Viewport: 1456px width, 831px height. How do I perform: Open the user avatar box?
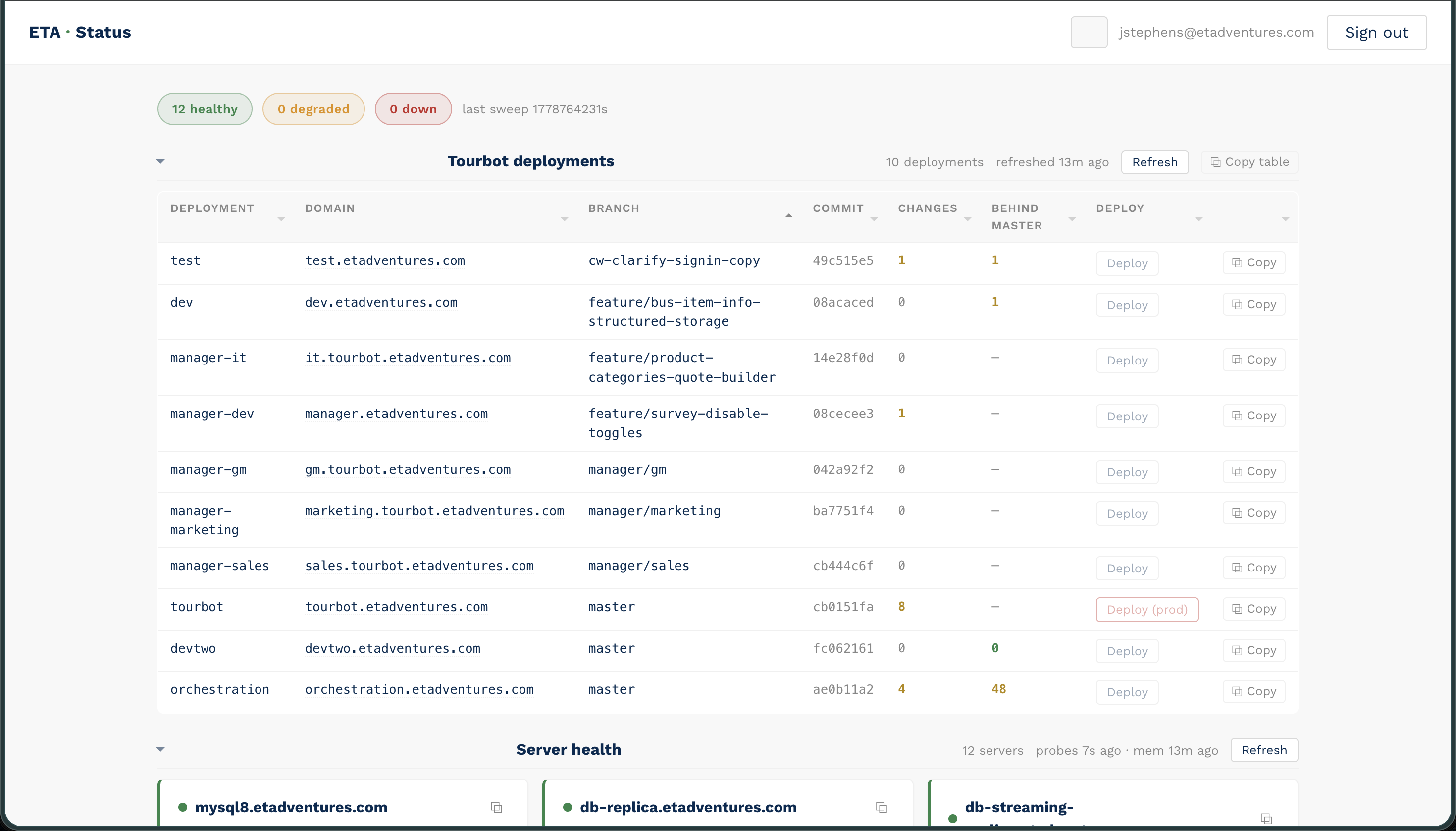pos(1089,32)
